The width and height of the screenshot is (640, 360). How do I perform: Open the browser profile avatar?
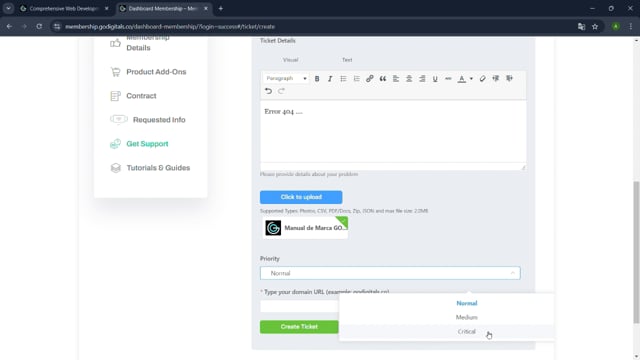[x=616, y=27]
